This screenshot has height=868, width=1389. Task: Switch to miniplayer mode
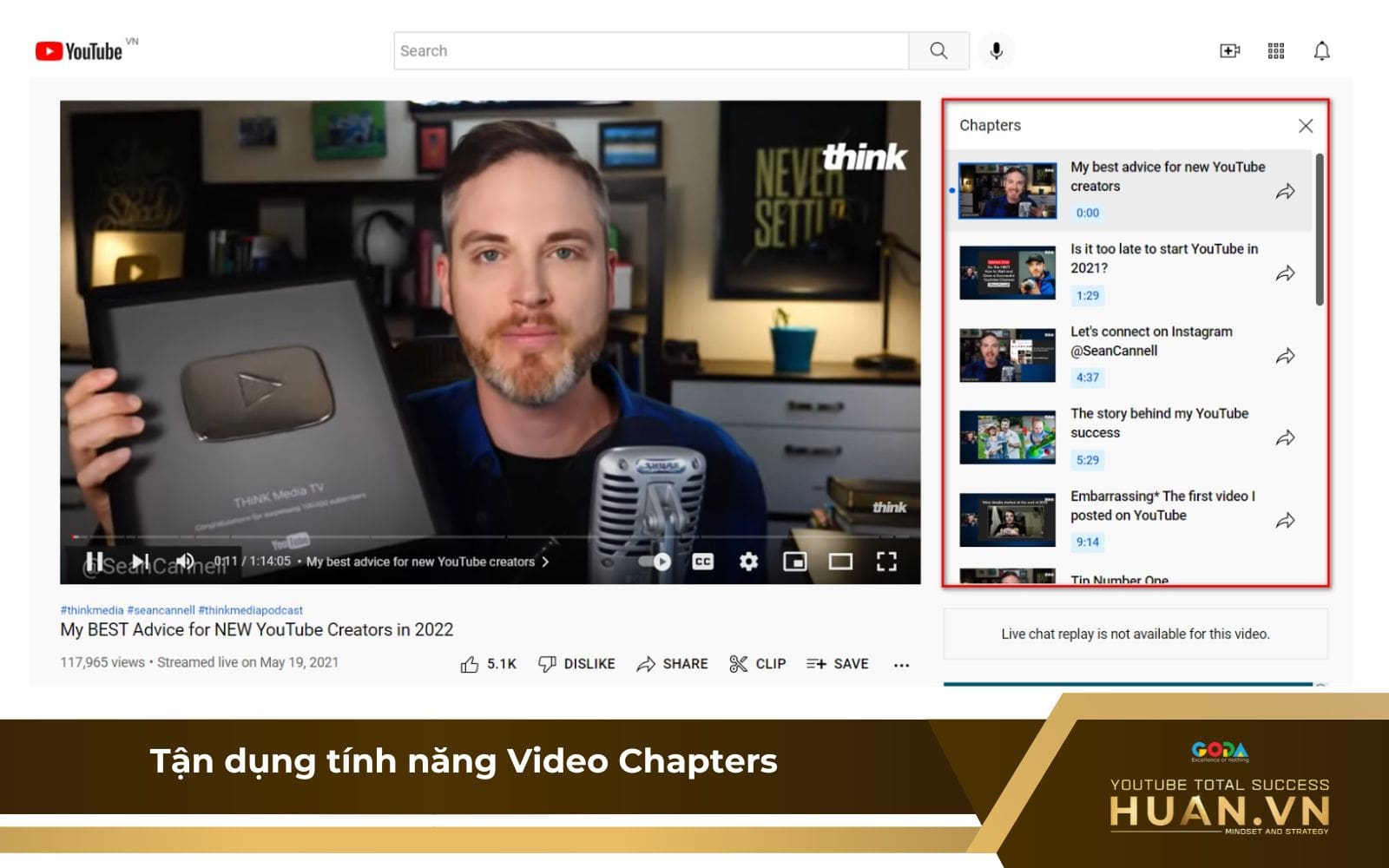click(x=795, y=562)
